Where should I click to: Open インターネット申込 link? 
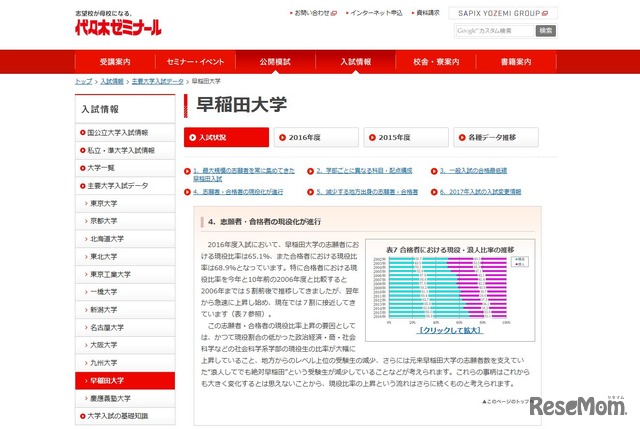point(374,13)
